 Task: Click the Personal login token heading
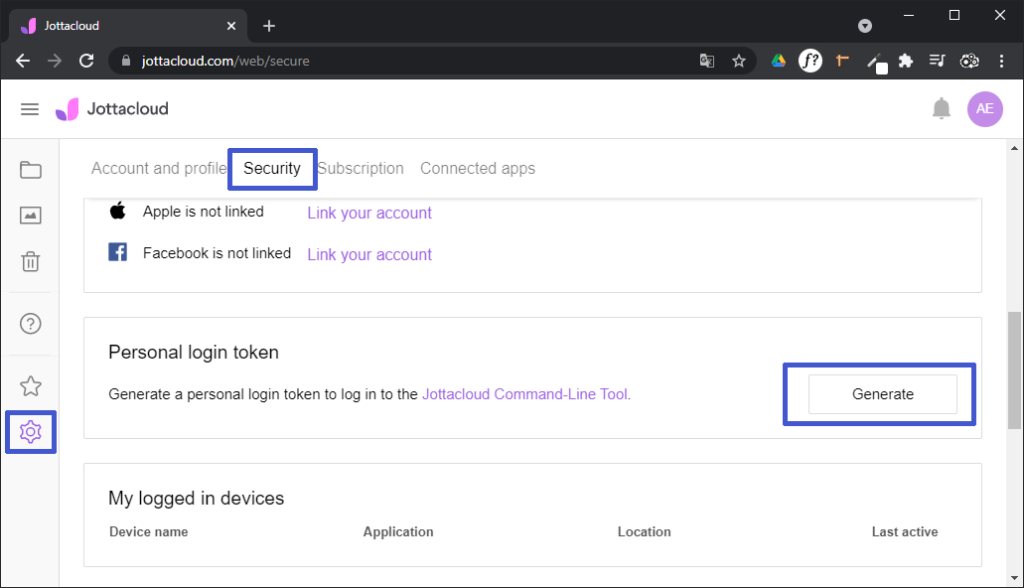[193, 353]
